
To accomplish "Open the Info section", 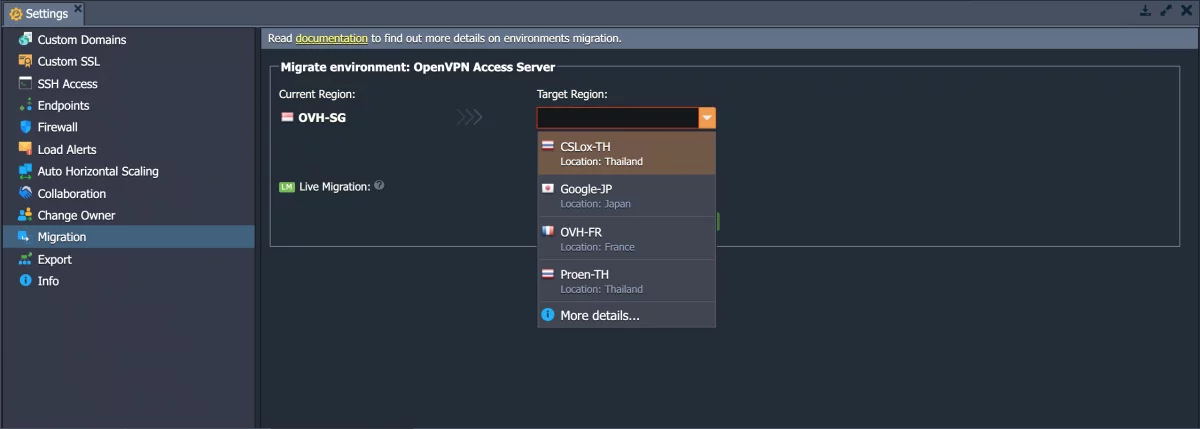I will tap(128, 282).
